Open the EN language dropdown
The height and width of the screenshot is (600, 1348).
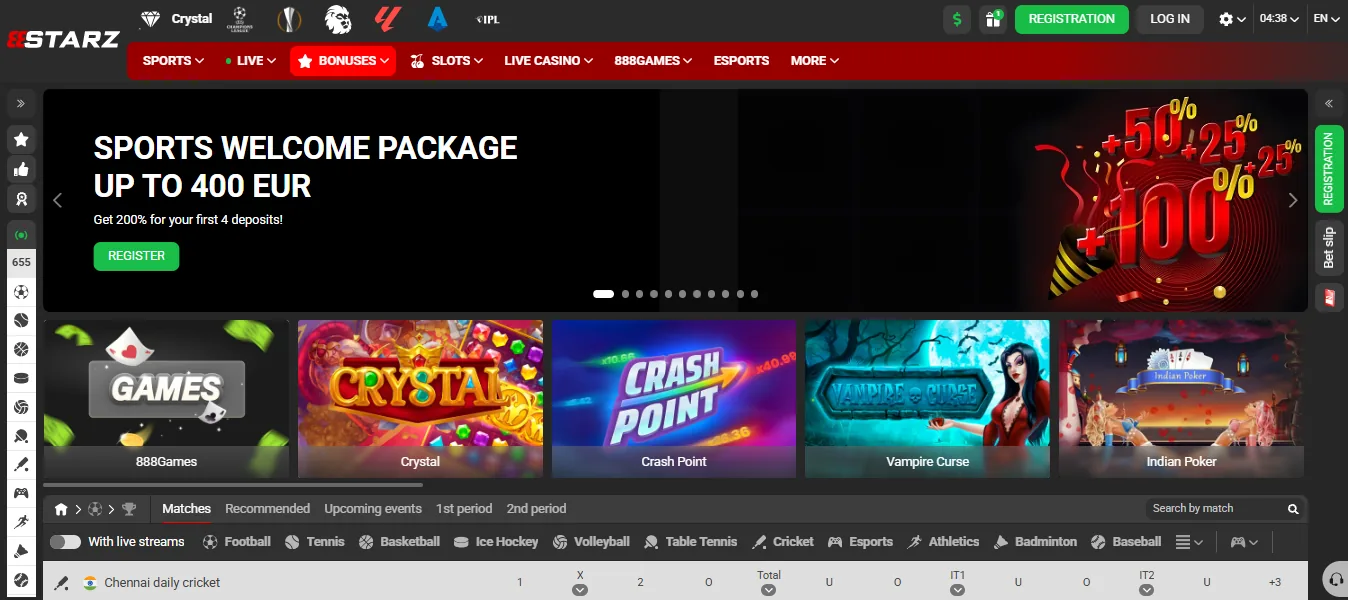click(x=1326, y=19)
